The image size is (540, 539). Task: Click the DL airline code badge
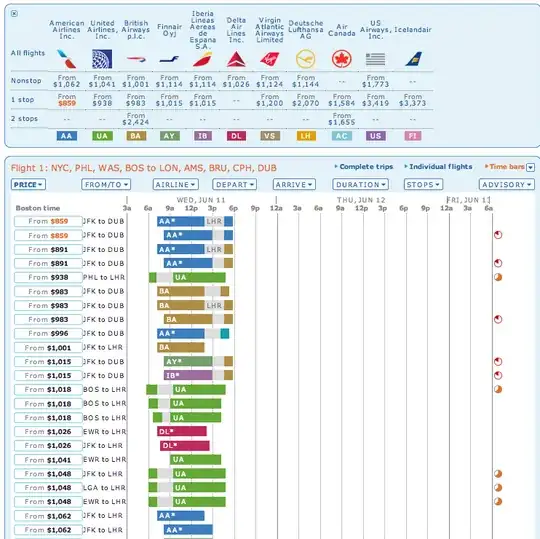point(236,136)
